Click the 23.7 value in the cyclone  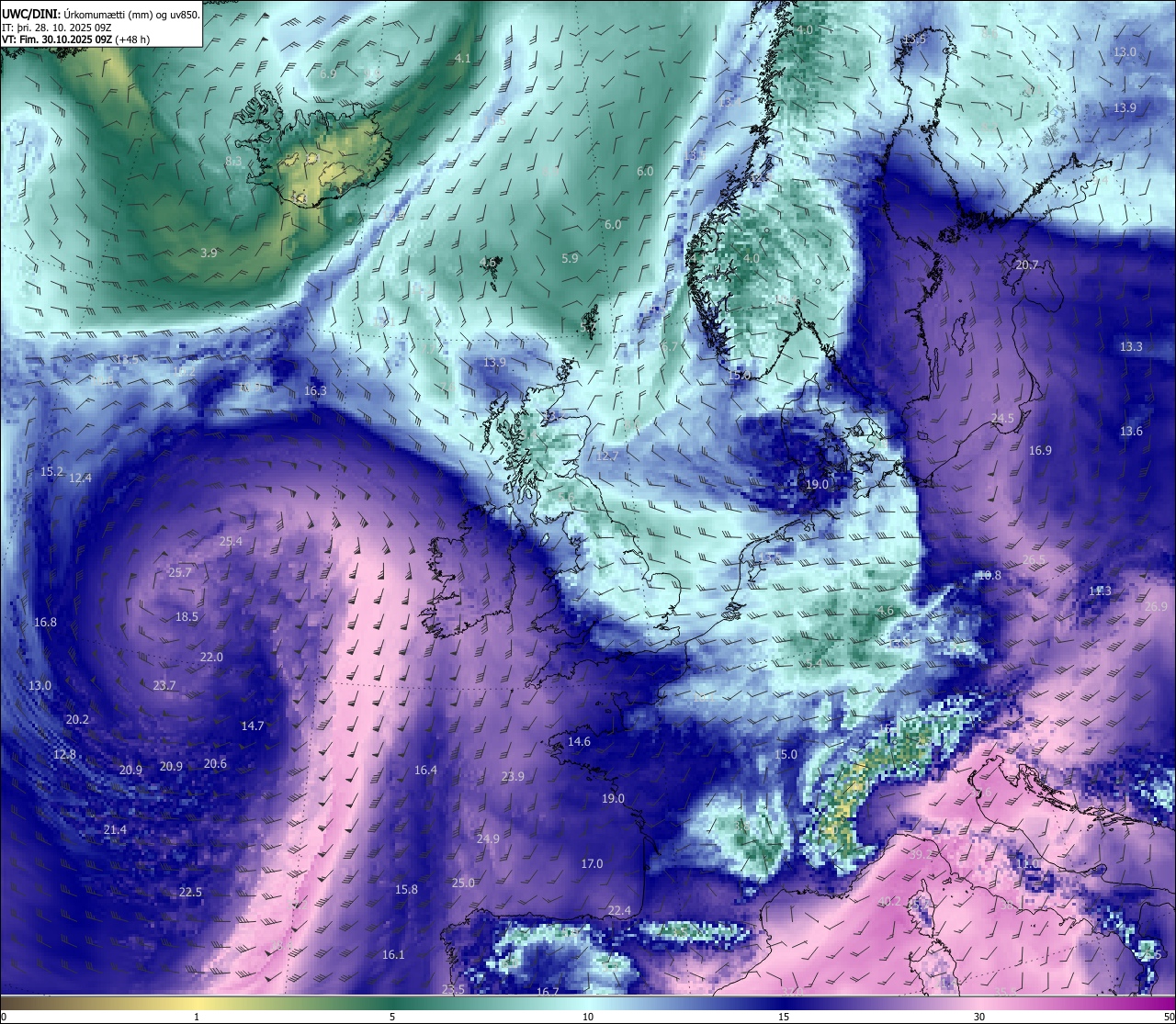click(x=164, y=685)
